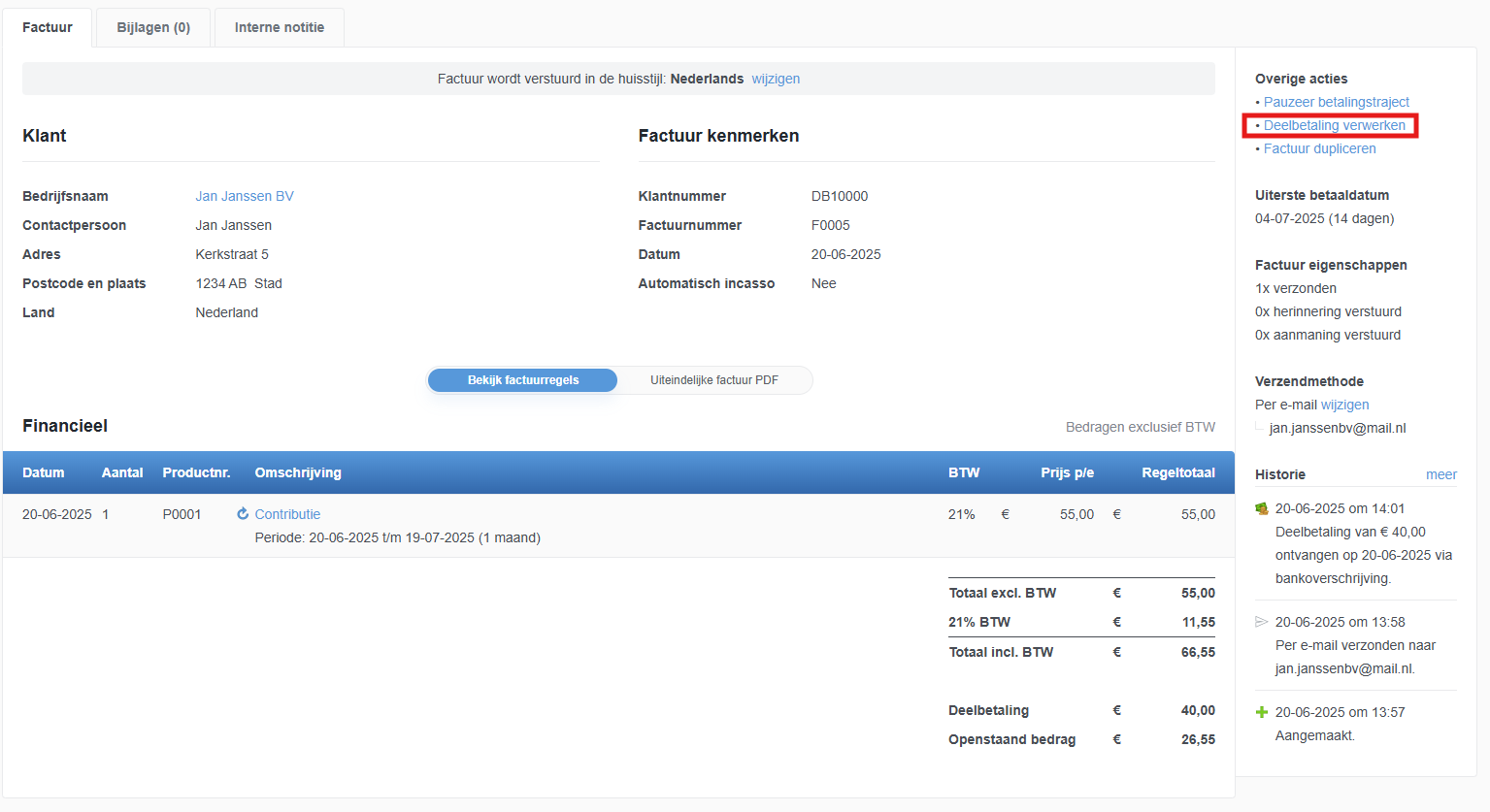Click the Regeltotaal column header
The image size is (1490, 812).
click(1177, 472)
